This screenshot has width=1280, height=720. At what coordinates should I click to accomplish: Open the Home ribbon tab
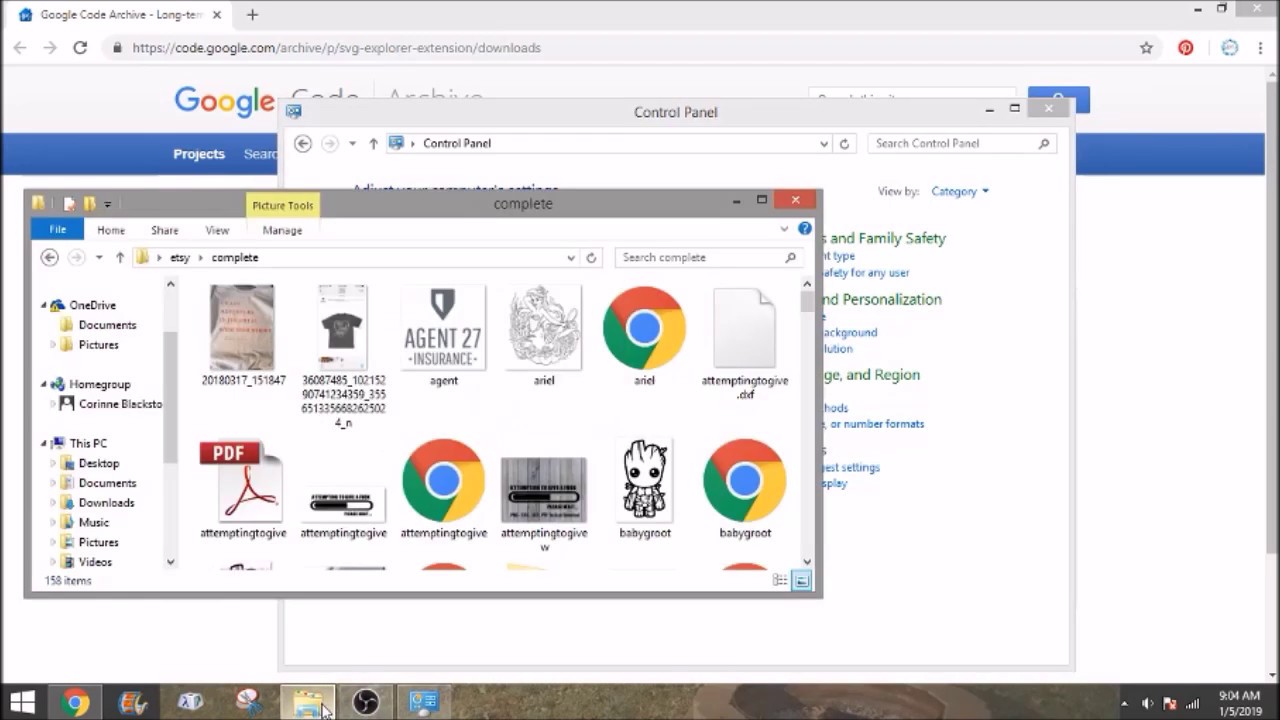click(111, 230)
